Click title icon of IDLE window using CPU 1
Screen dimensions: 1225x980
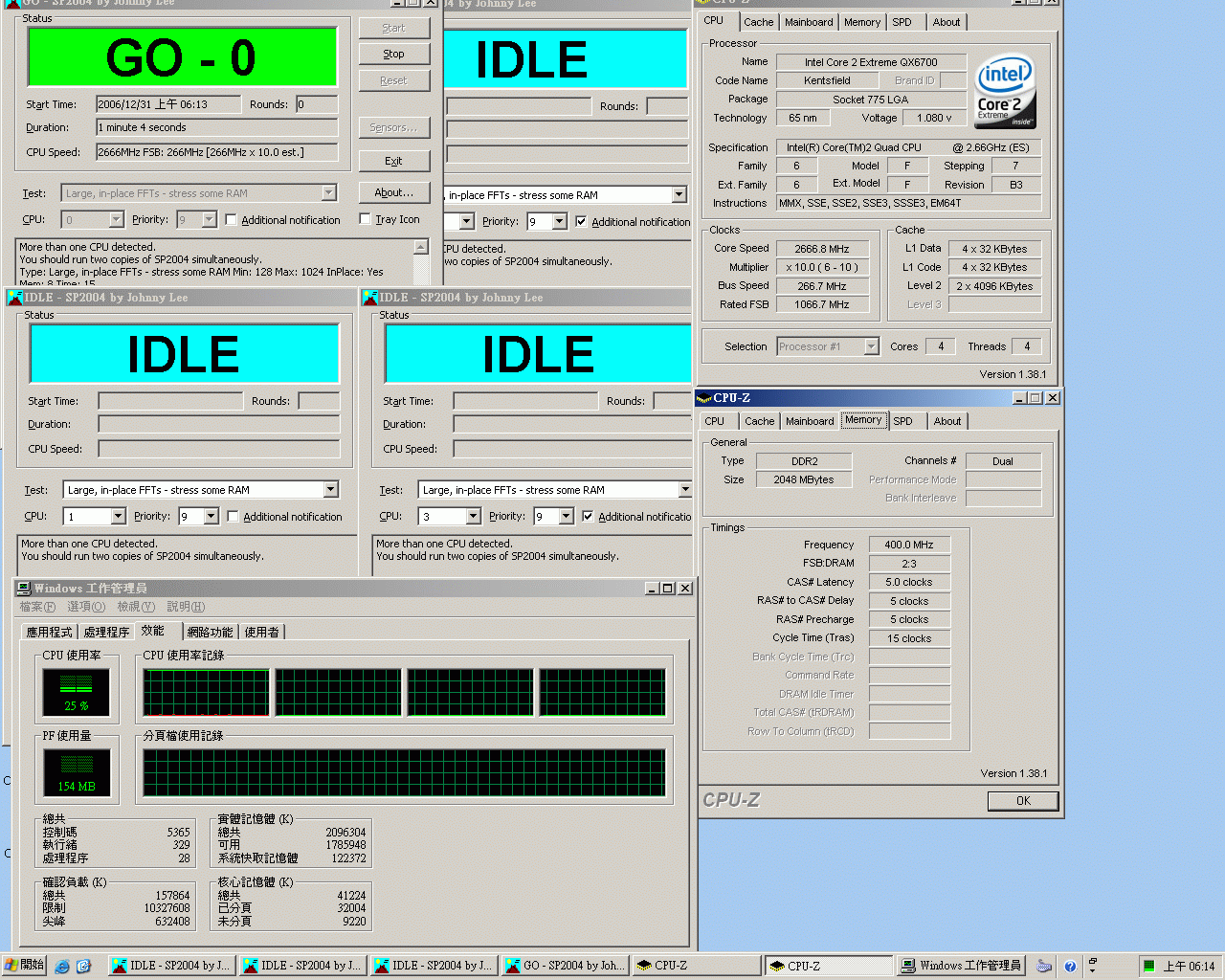[x=15, y=298]
